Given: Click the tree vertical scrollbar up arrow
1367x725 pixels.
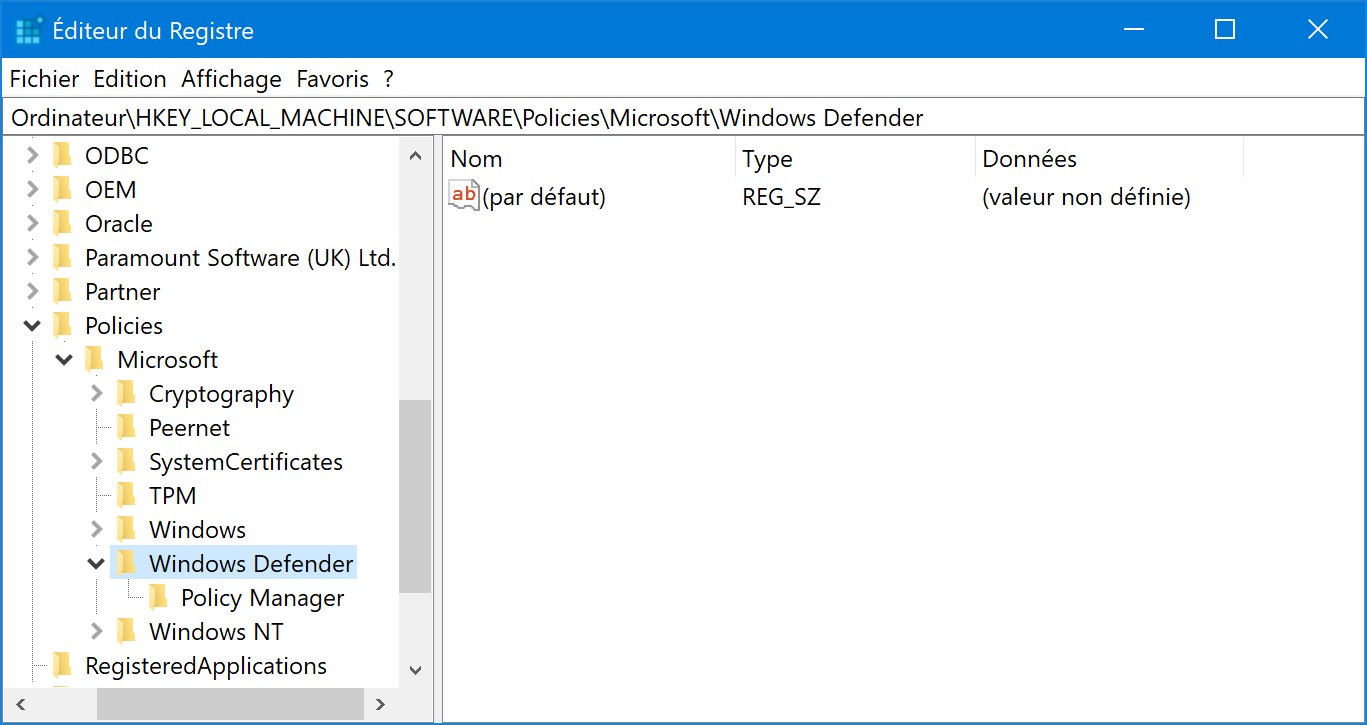Looking at the screenshot, I should 415,155.
